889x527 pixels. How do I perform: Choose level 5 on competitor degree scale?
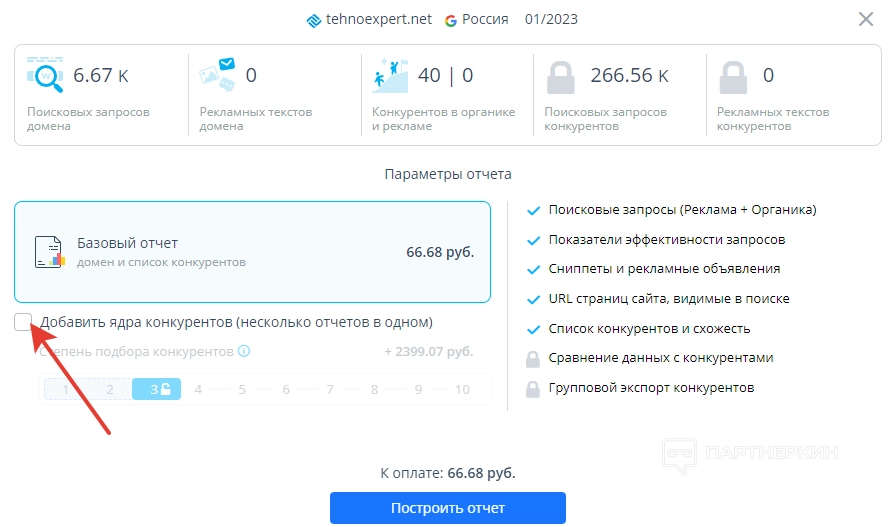(x=242, y=389)
